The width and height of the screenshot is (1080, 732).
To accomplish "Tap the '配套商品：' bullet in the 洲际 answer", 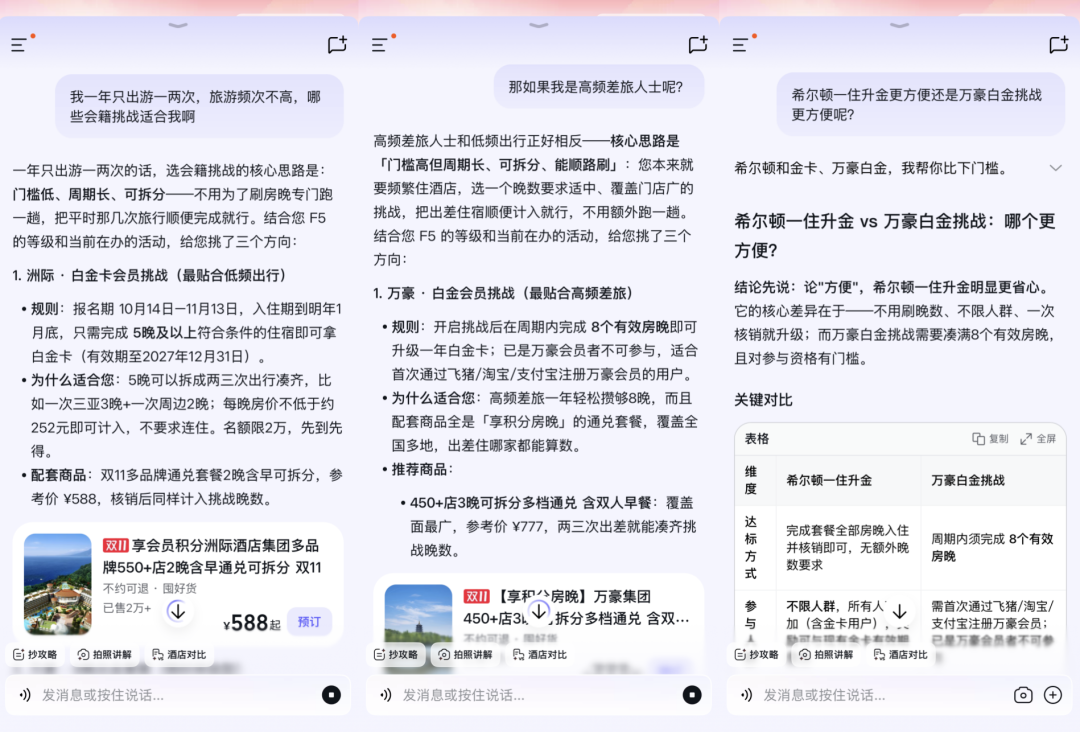I will tap(62, 475).
